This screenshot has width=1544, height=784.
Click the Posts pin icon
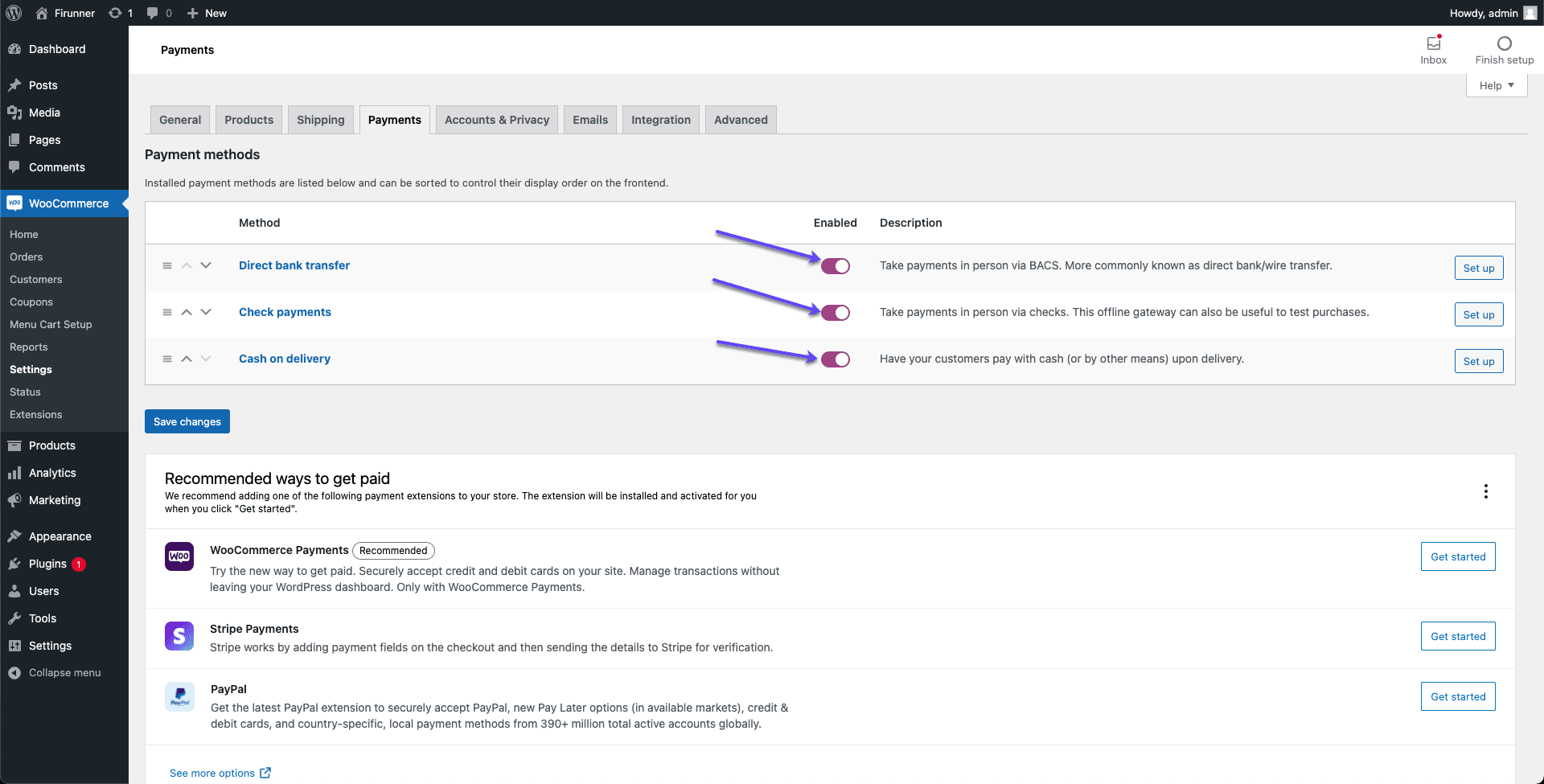click(14, 85)
